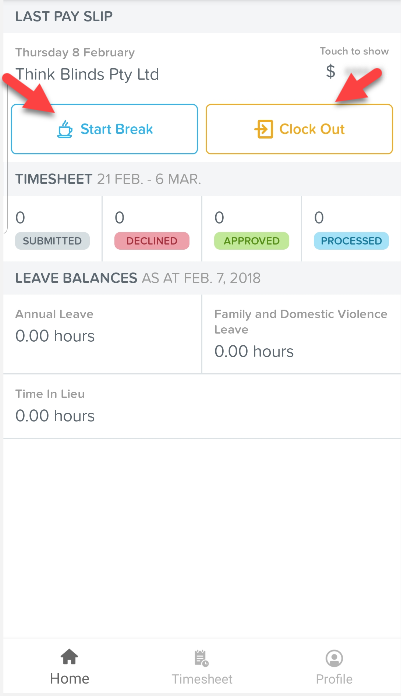Tap the Profile person icon
Viewport: 401px width, 696px height.
[334, 658]
